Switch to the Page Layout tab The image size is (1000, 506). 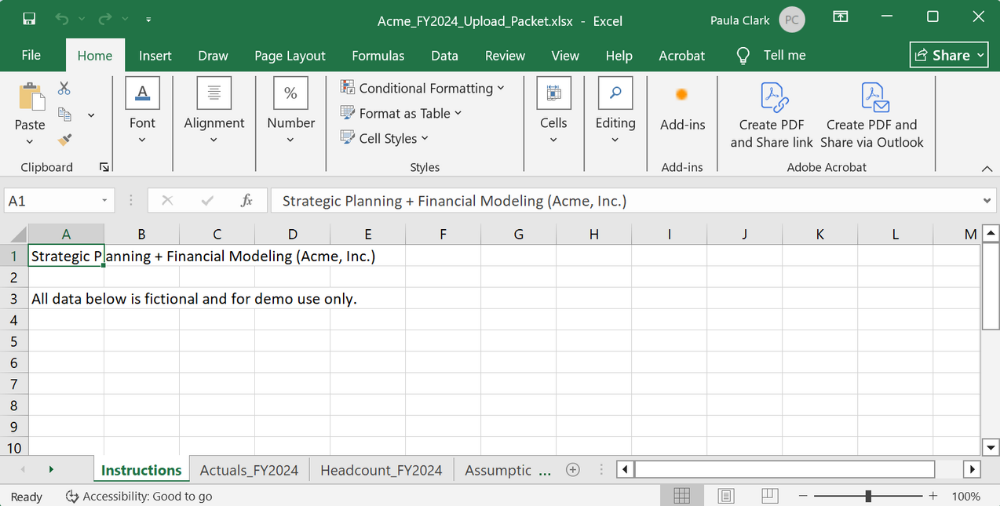(x=290, y=56)
